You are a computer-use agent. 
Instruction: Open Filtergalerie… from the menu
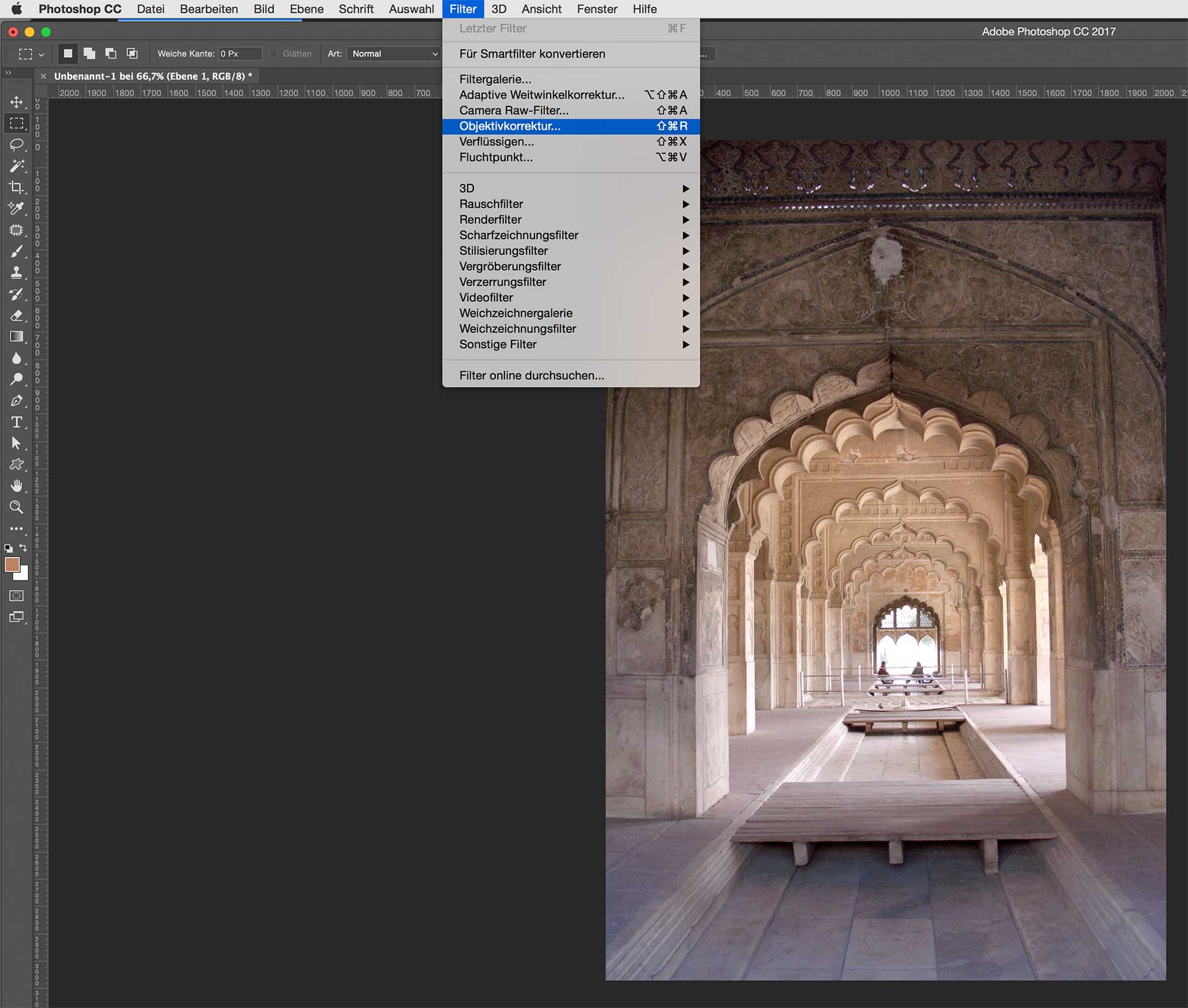[x=571, y=79]
